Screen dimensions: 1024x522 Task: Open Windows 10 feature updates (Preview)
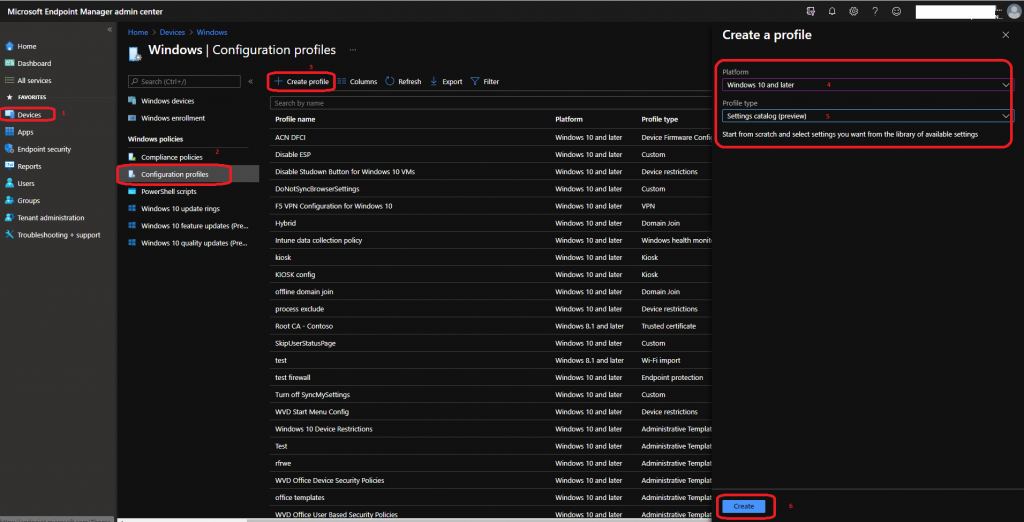(x=194, y=225)
